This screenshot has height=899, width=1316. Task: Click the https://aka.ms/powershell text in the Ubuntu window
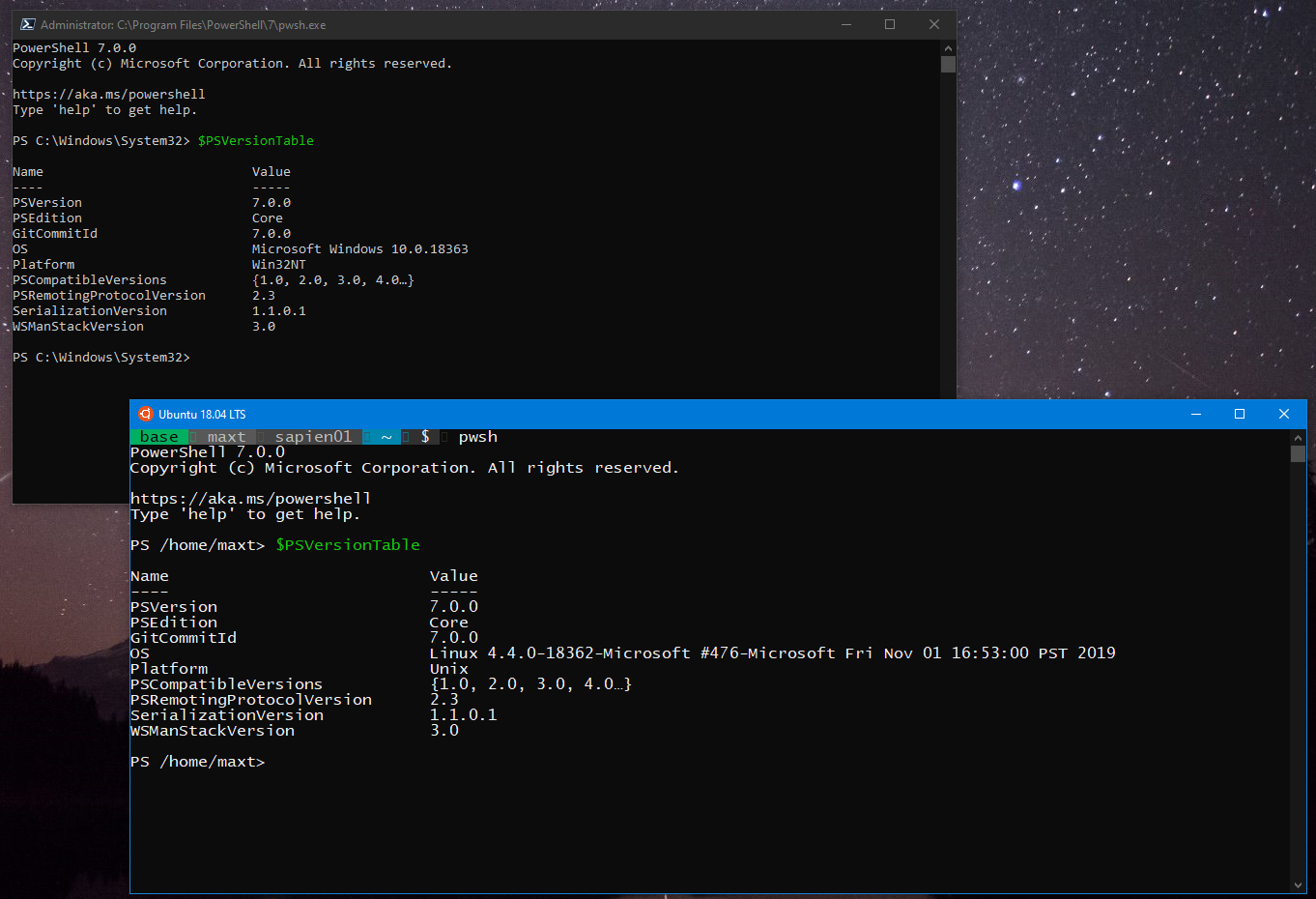click(x=250, y=499)
